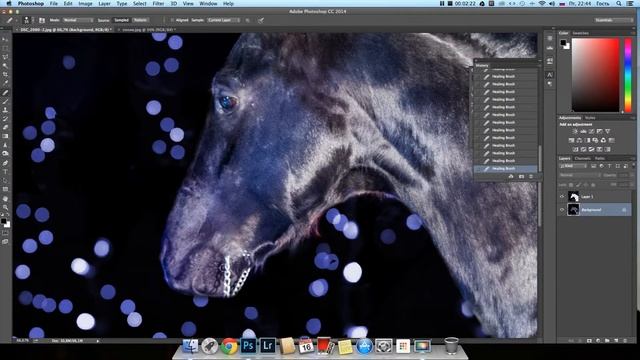Viewport: 640px width, 360px height.
Task: Toggle the layer filter switch
Action: (x=633, y=165)
